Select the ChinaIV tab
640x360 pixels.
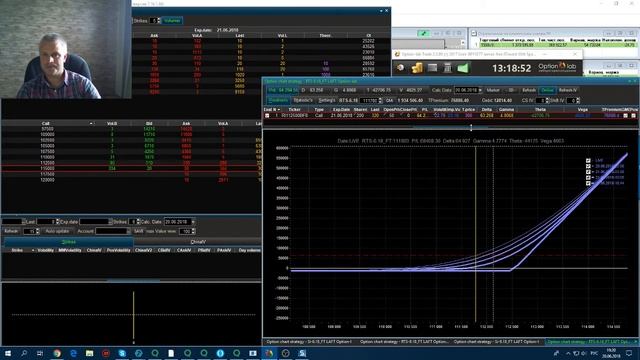198,242
